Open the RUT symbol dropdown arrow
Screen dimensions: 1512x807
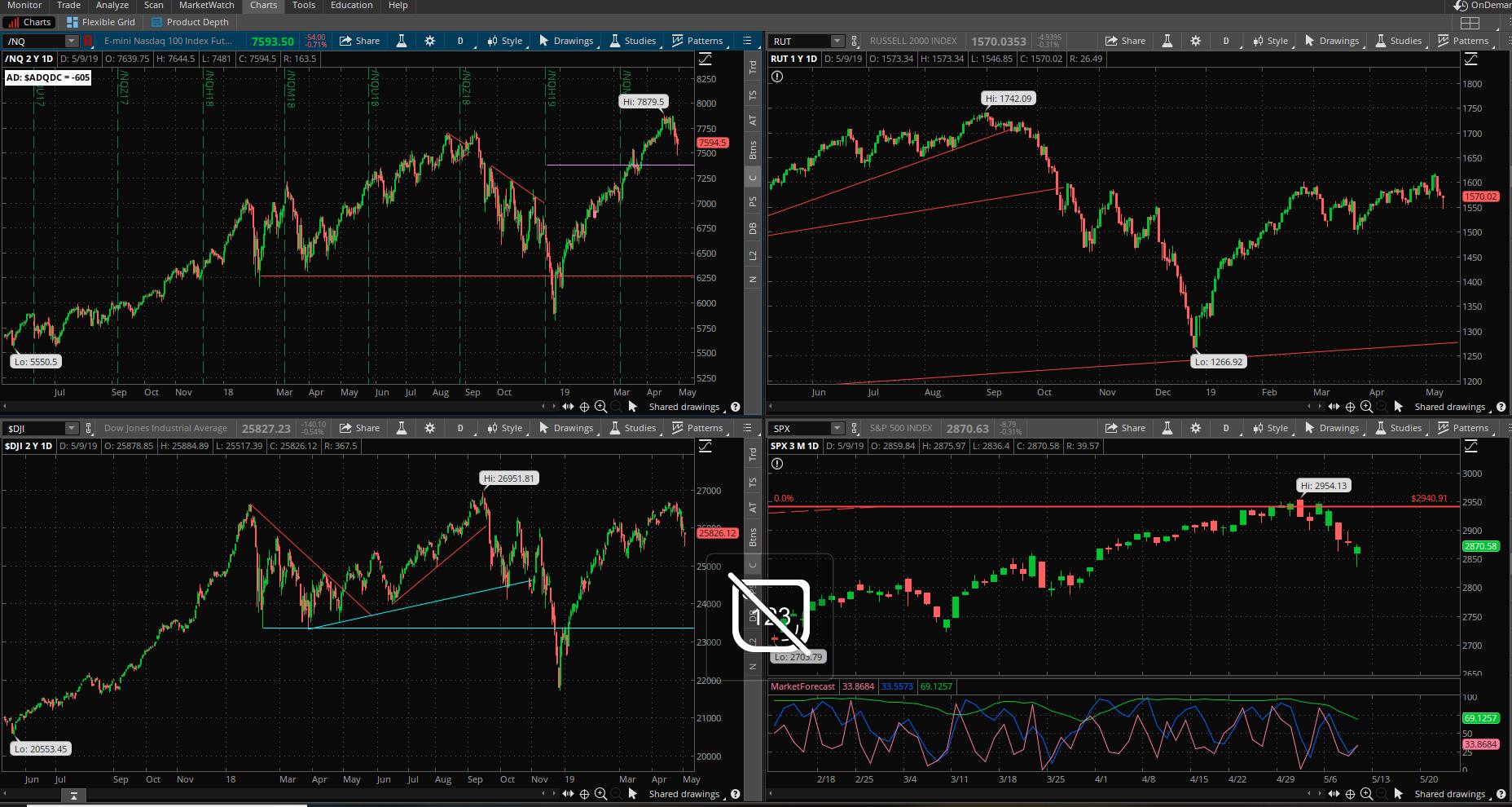(837, 41)
